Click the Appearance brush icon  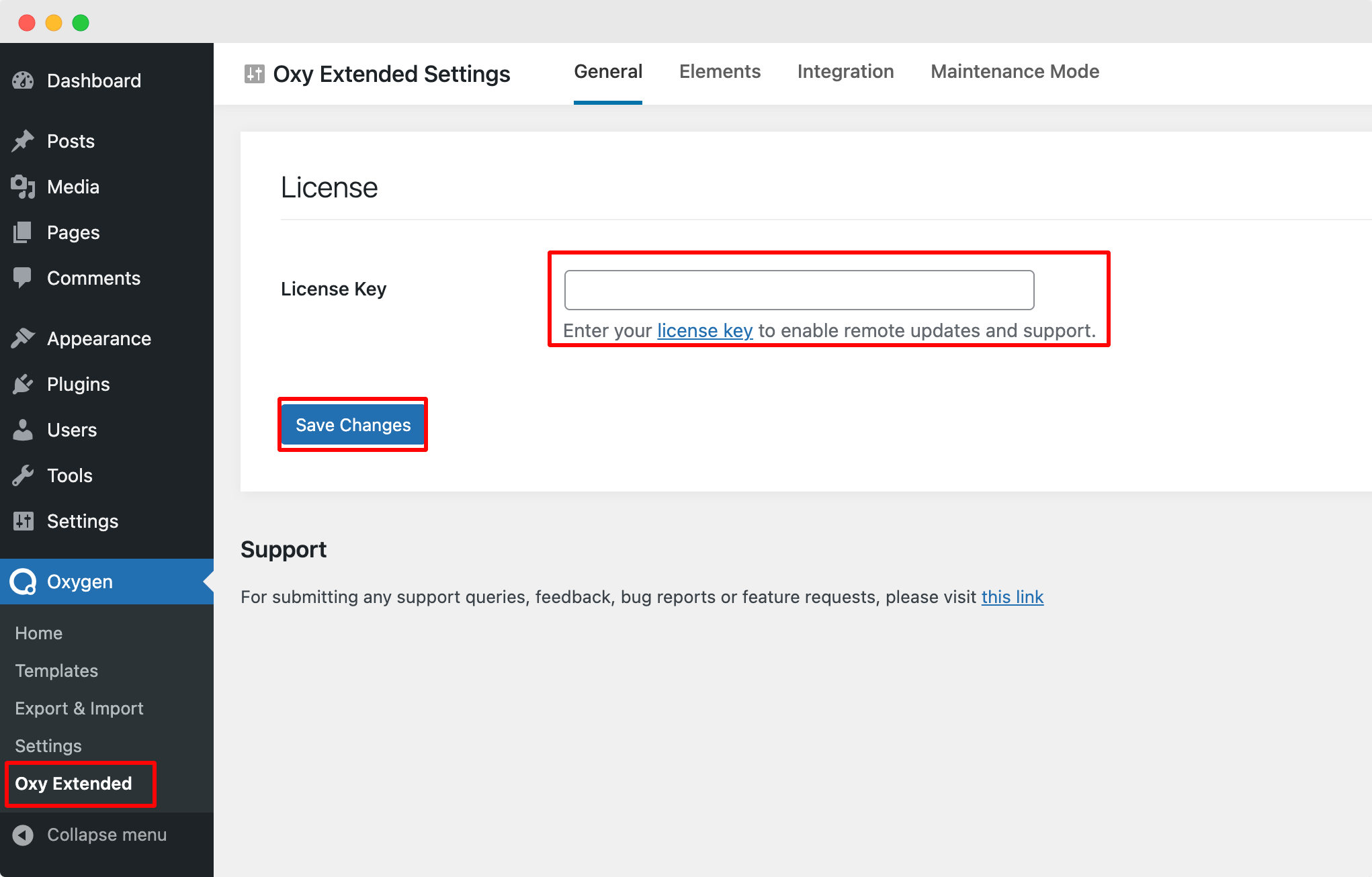coord(23,338)
